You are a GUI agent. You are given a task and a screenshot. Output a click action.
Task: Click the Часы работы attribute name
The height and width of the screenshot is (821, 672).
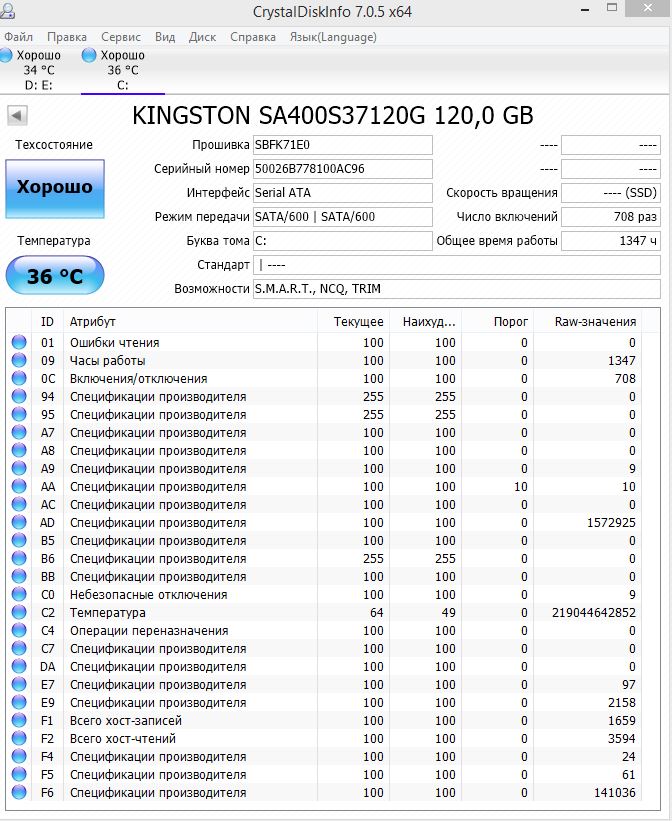(x=107, y=361)
